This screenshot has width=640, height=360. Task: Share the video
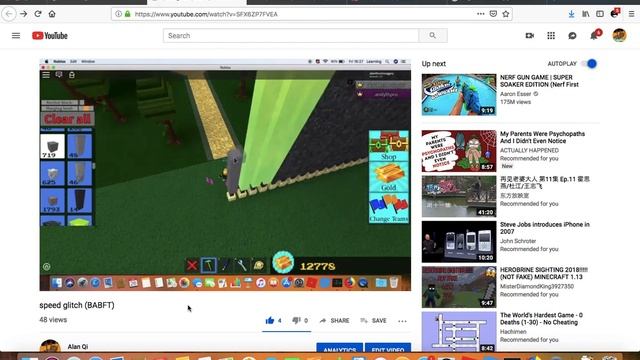pyautogui.click(x=334, y=320)
